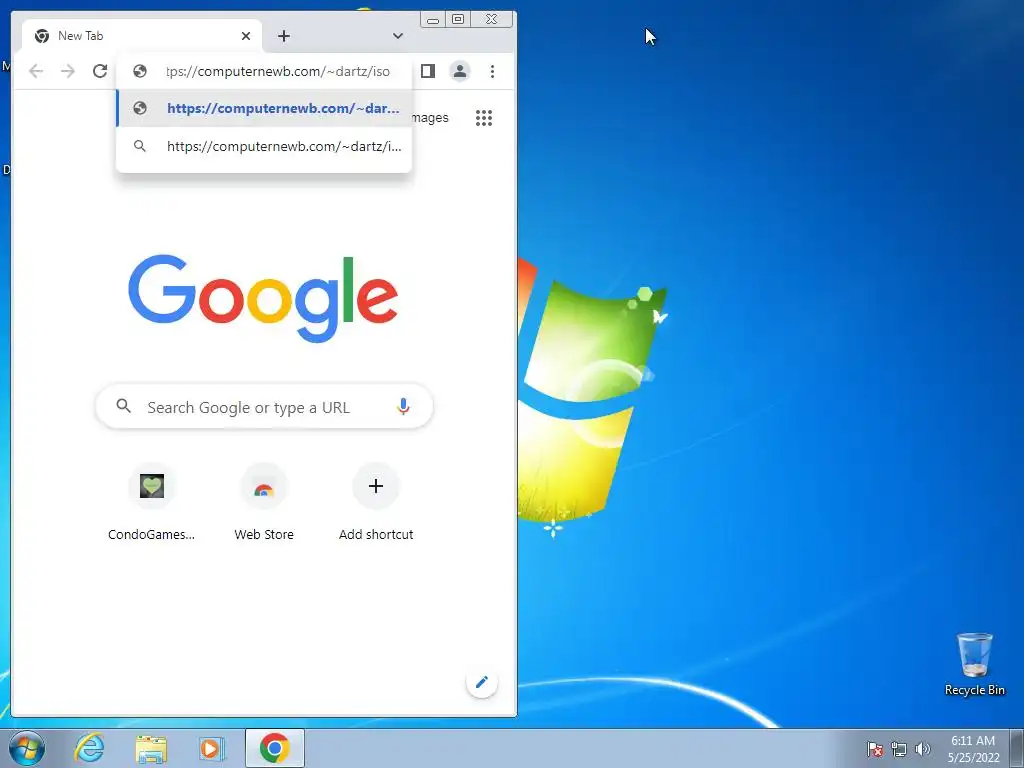Open Chrome profile avatar menu
This screenshot has height=768, width=1024.
pos(460,71)
